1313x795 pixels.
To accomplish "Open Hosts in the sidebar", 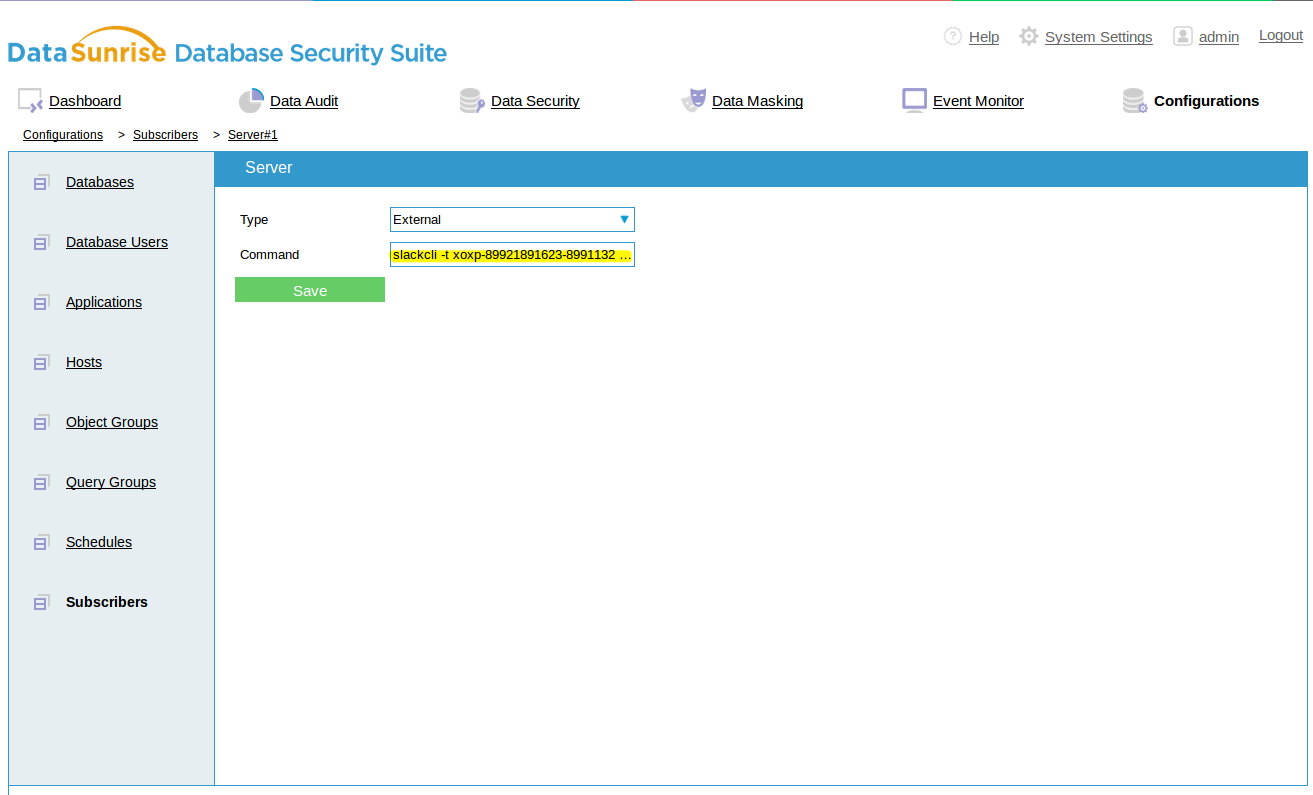I will tap(84, 362).
